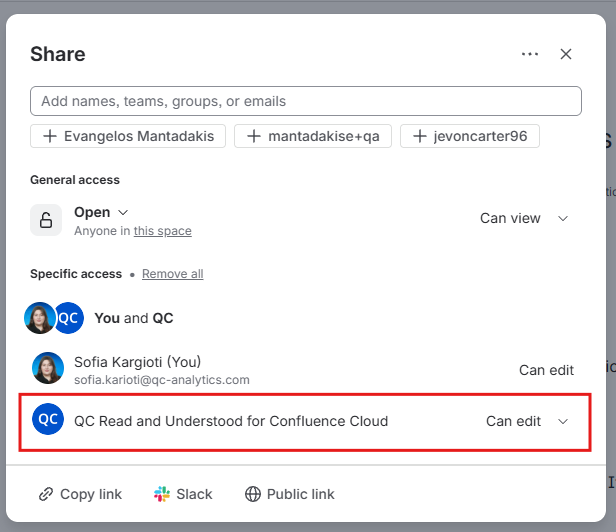The width and height of the screenshot is (616, 532).
Task: Click Sofia's avatar in You and QC
Action: (x=39, y=318)
